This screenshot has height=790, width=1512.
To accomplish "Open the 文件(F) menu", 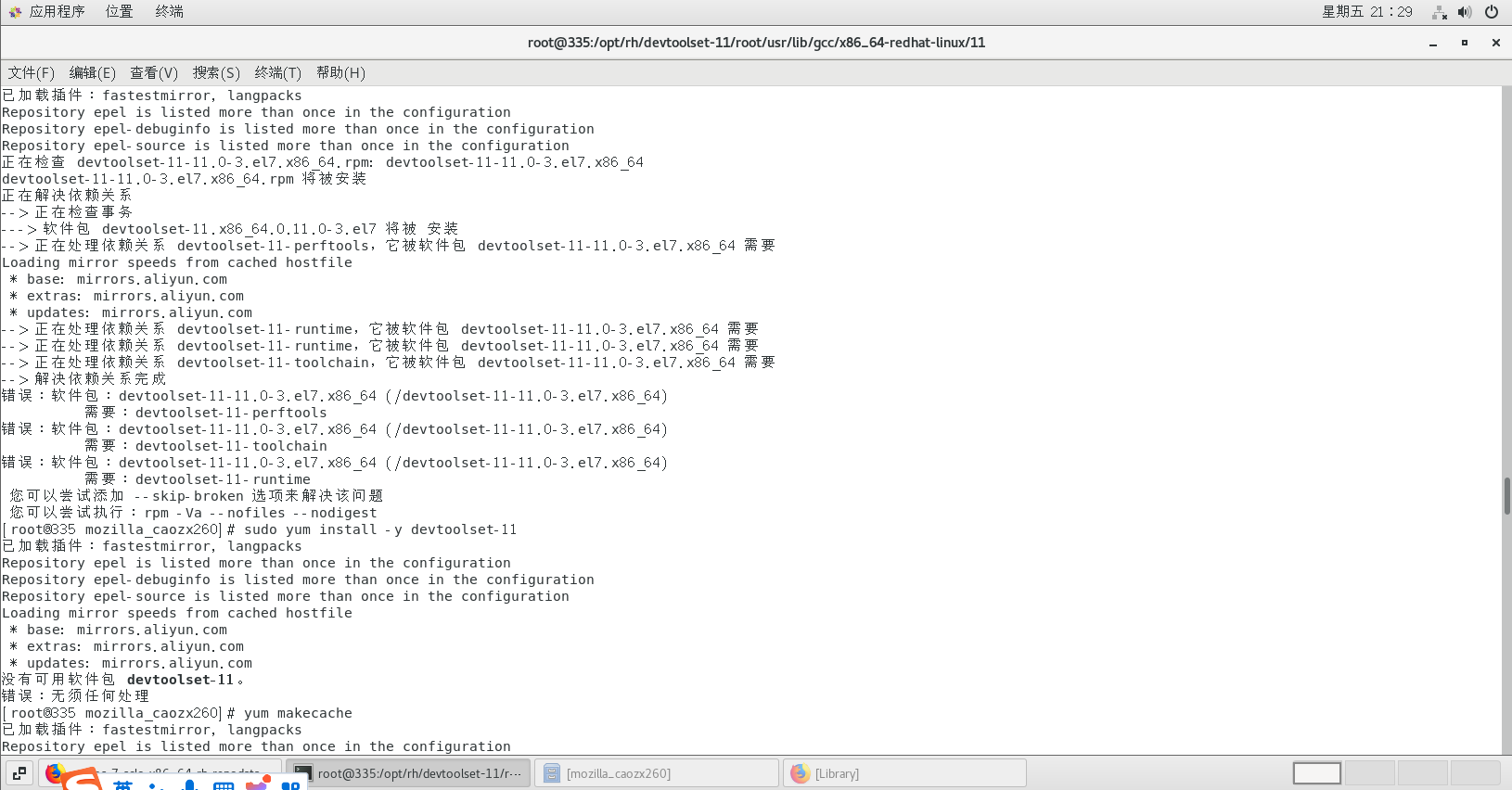I will [x=31, y=73].
